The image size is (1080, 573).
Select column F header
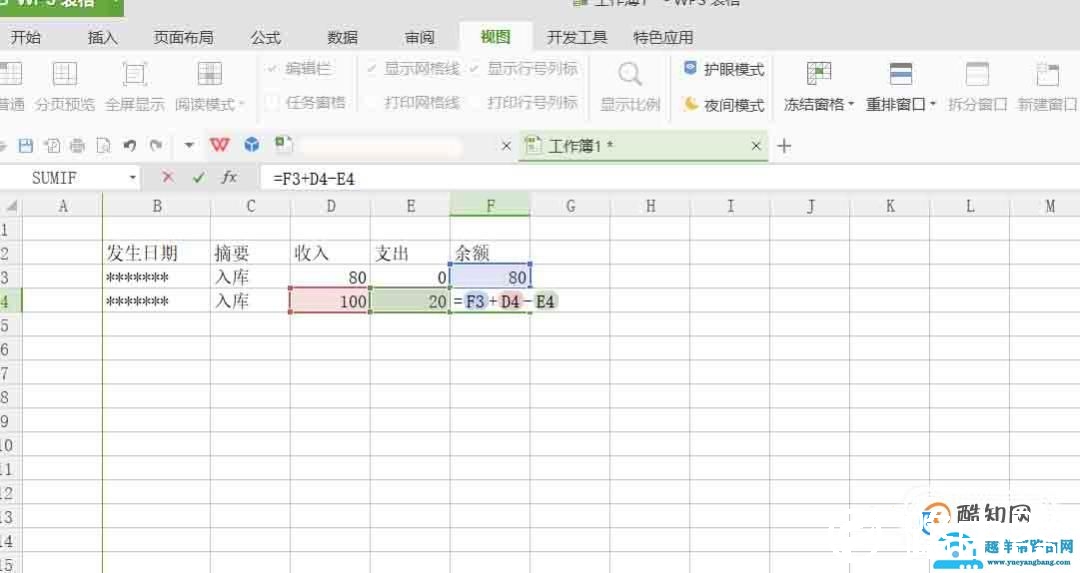point(490,206)
